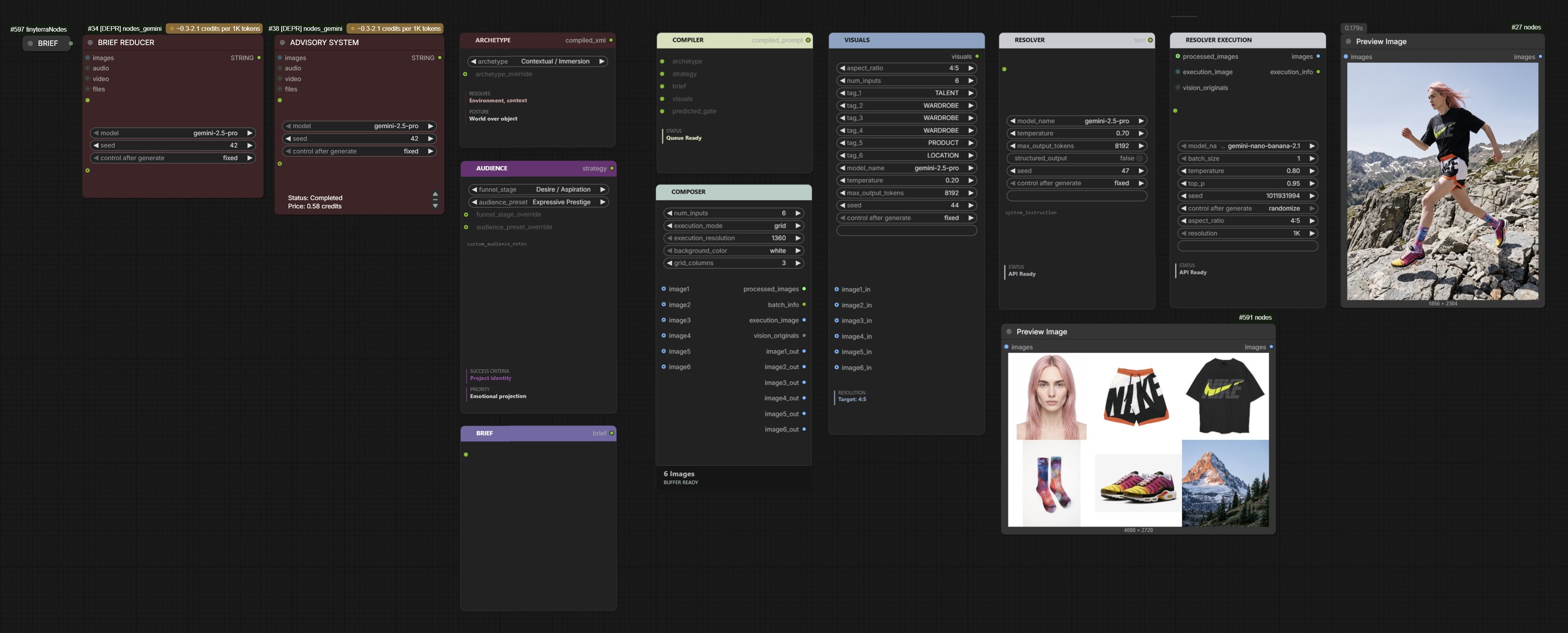Select the RESOLVER EXECUTION node title bar
The width and height of the screenshot is (1568, 633).
(x=1248, y=40)
